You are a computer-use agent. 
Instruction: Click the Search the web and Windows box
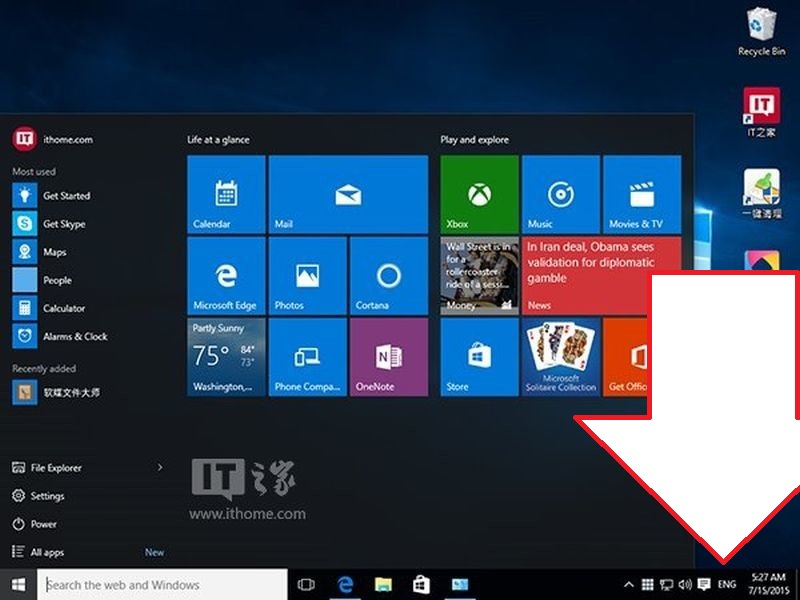[x=162, y=584]
